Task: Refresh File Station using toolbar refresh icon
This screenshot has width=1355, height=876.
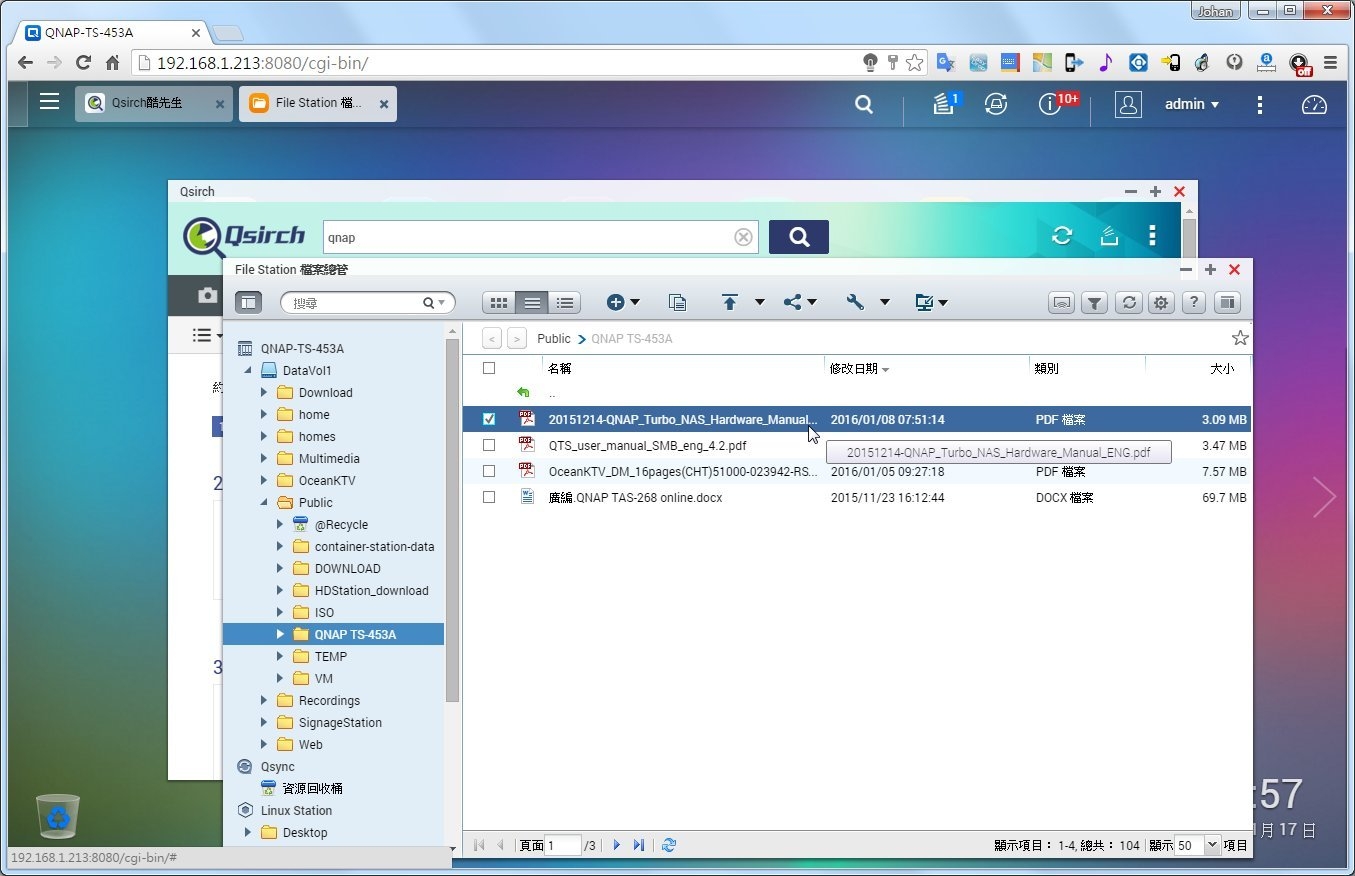Action: point(1128,302)
